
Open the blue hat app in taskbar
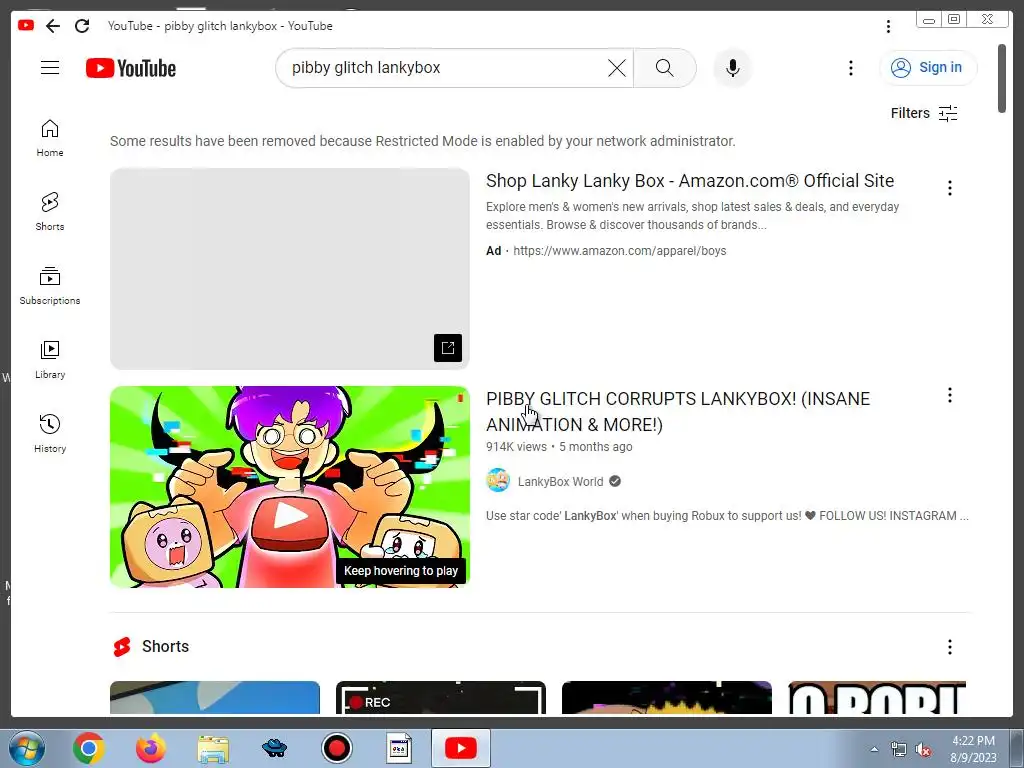click(x=275, y=748)
